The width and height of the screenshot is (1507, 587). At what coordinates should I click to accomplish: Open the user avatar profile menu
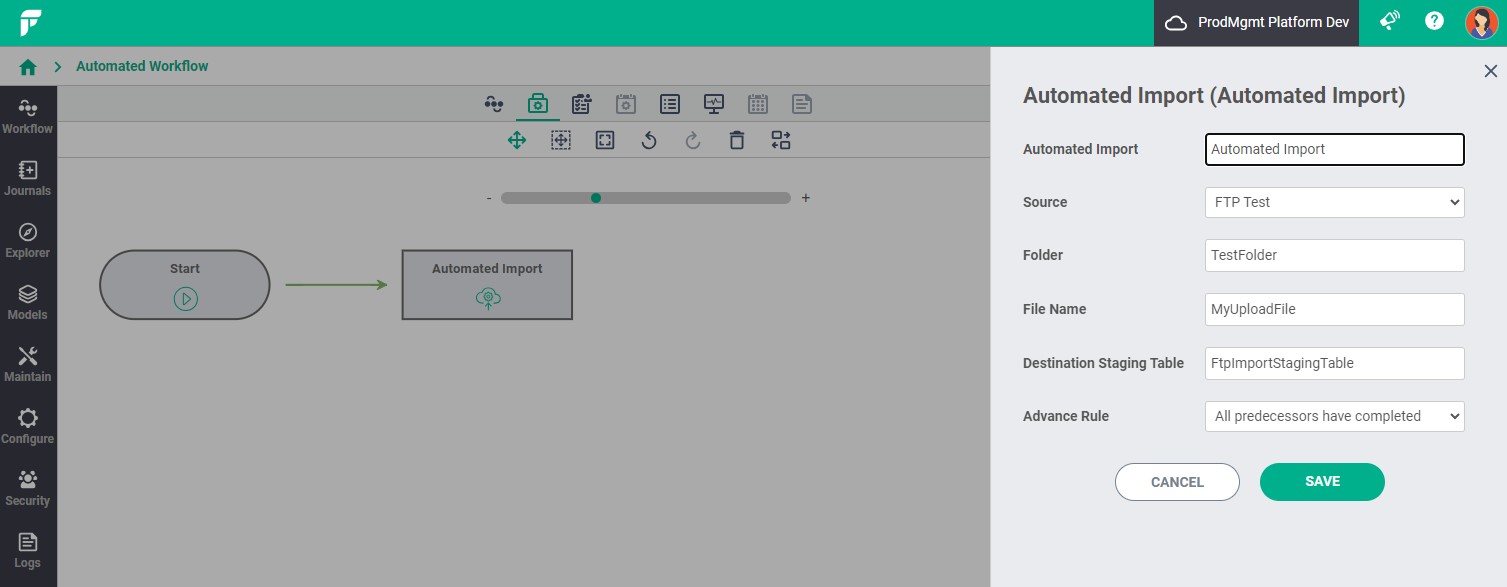click(x=1481, y=22)
